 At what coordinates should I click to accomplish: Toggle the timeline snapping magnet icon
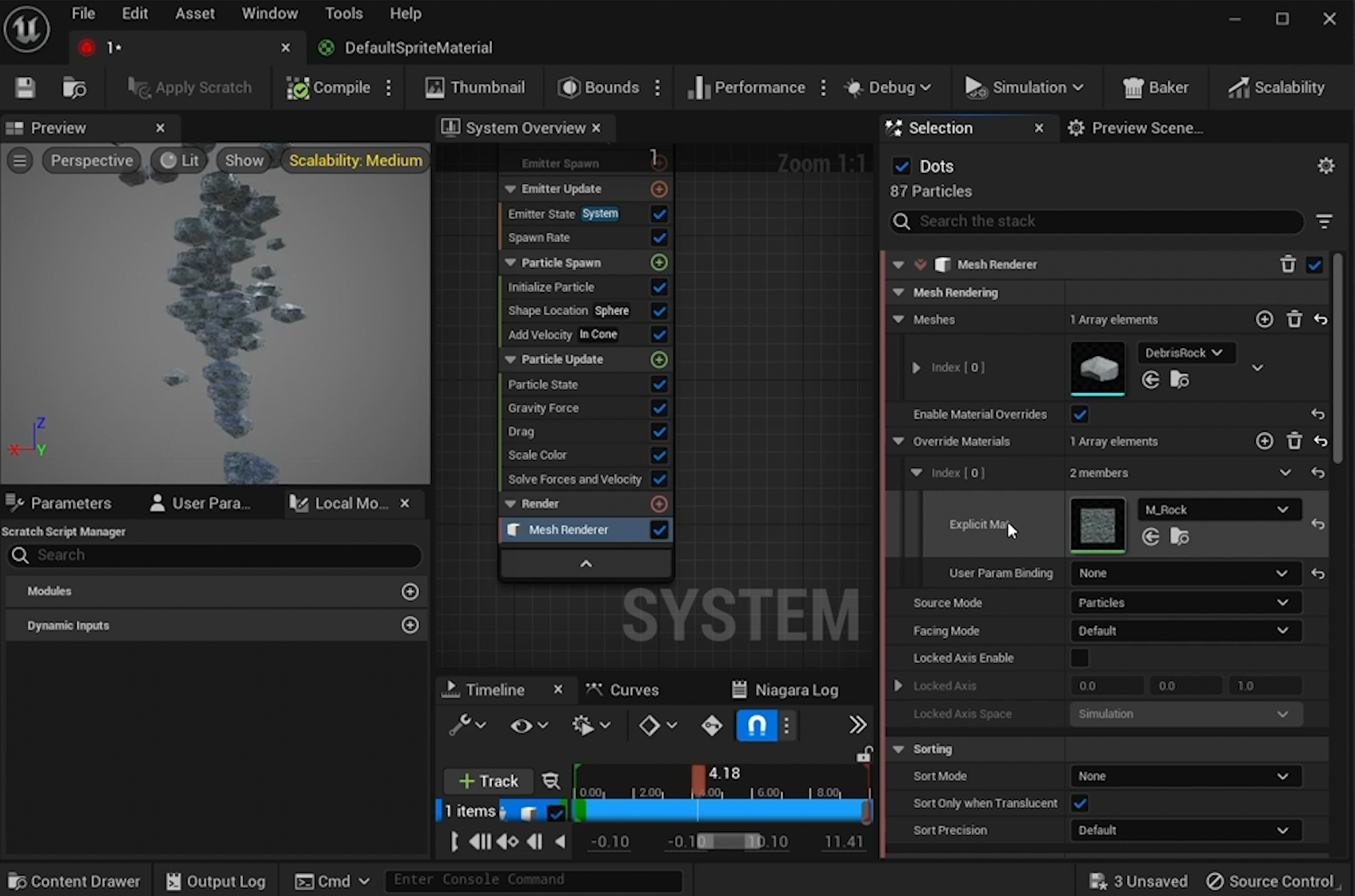click(x=756, y=725)
